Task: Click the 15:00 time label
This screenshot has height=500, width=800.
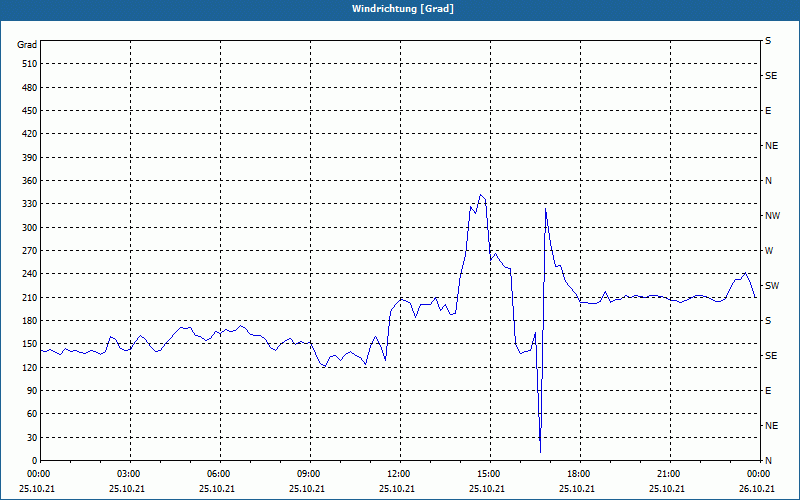Action: click(x=490, y=474)
